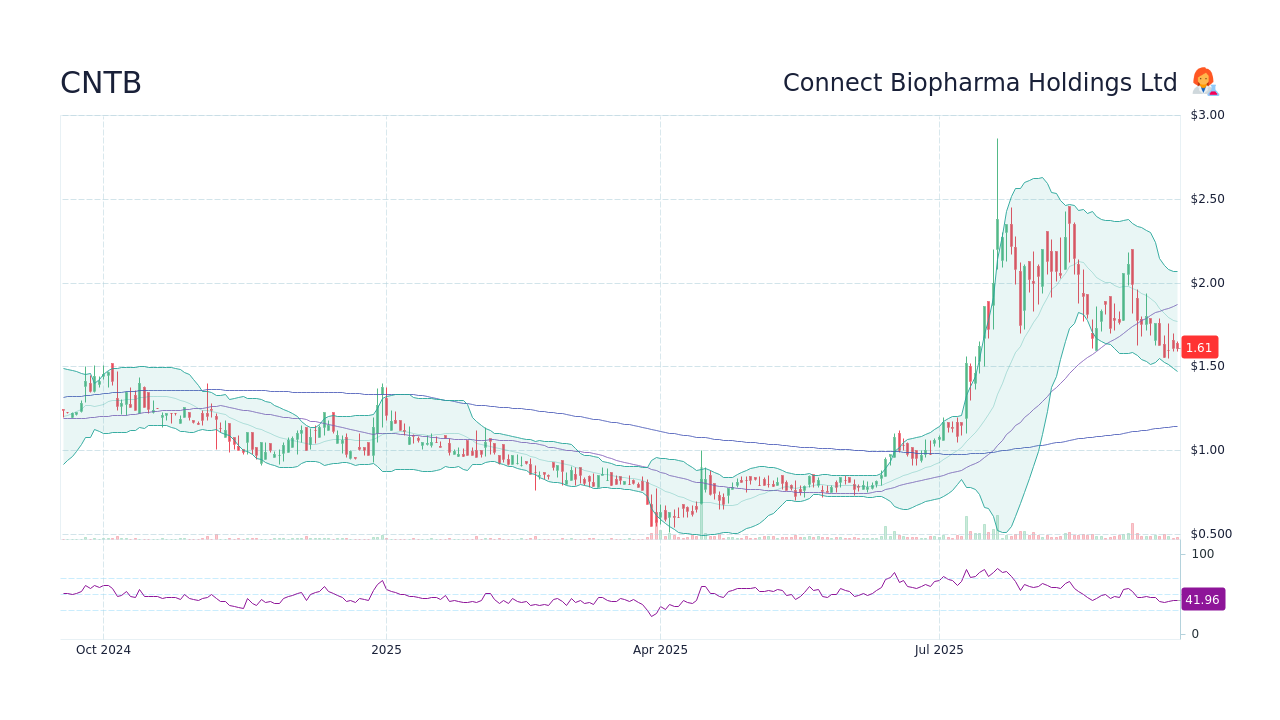The width and height of the screenshot is (1280, 720).
Task: Toggle the CNTB ticker symbol label
Action: [100, 83]
